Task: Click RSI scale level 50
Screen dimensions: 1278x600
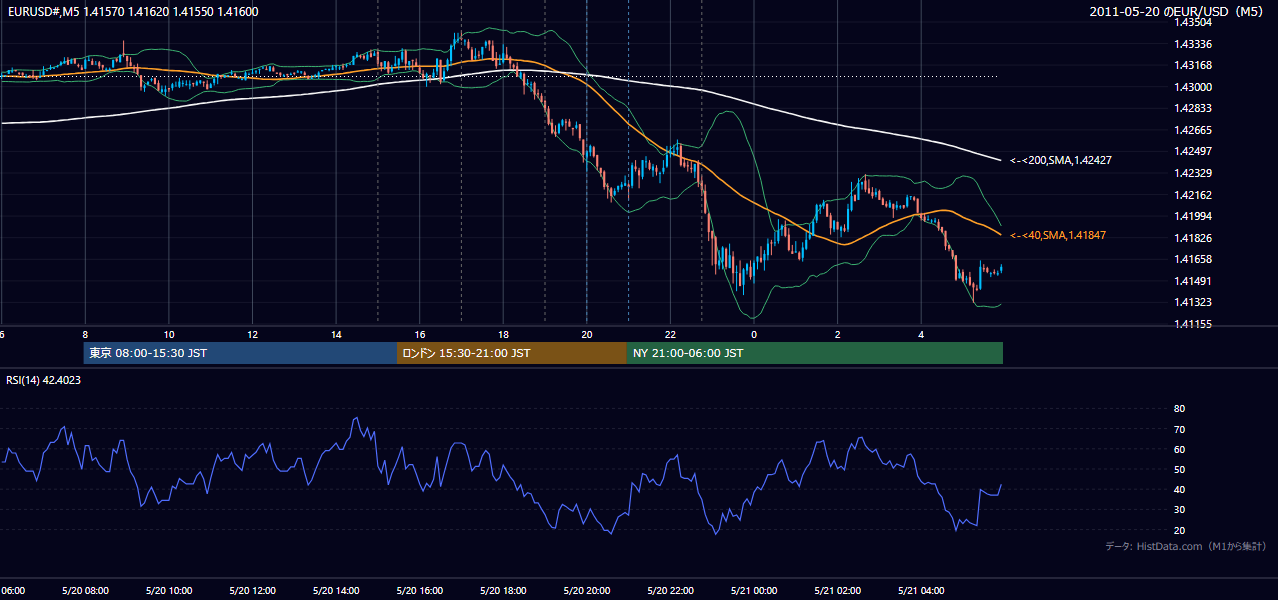Action: (1179, 469)
